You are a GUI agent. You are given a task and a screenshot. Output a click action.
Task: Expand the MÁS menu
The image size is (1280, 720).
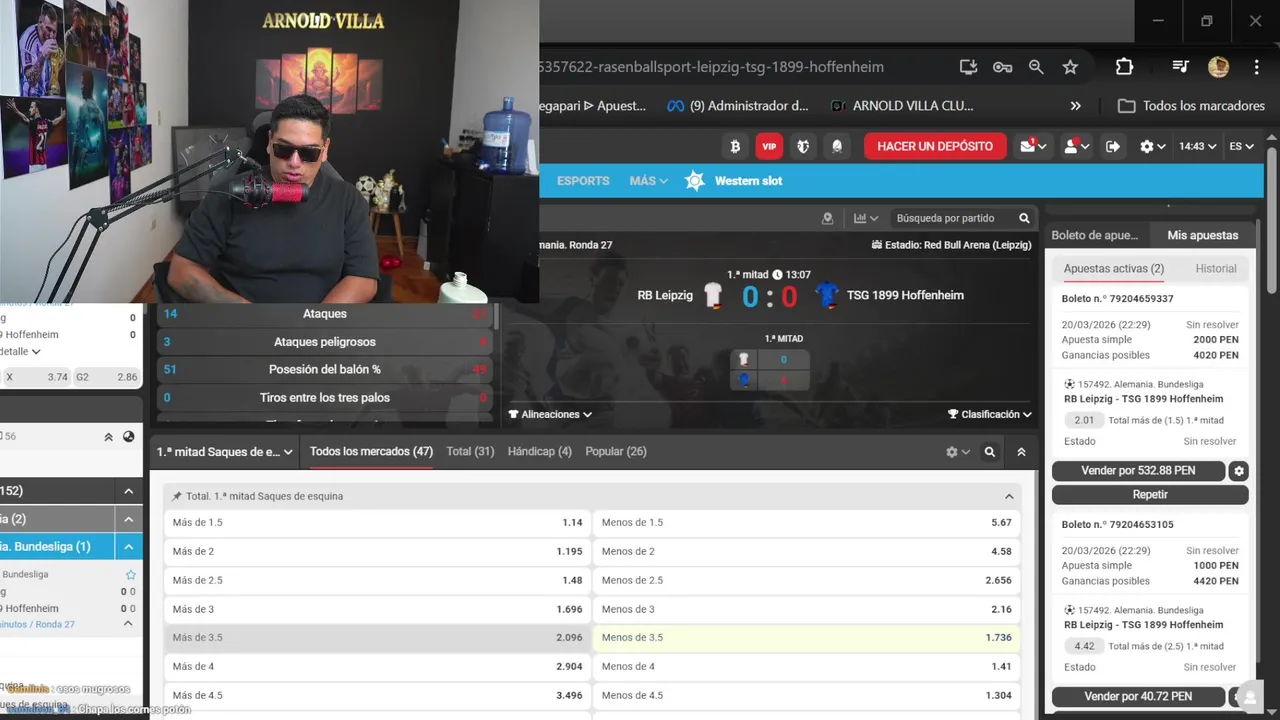point(648,181)
